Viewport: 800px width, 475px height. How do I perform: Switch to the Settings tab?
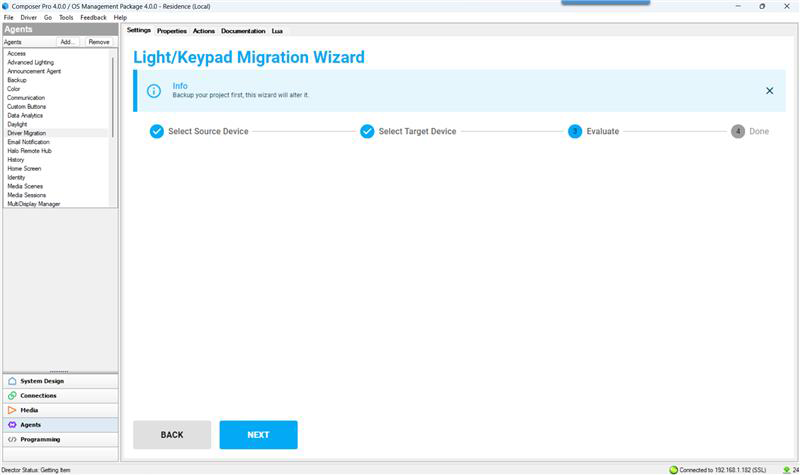click(x=139, y=30)
